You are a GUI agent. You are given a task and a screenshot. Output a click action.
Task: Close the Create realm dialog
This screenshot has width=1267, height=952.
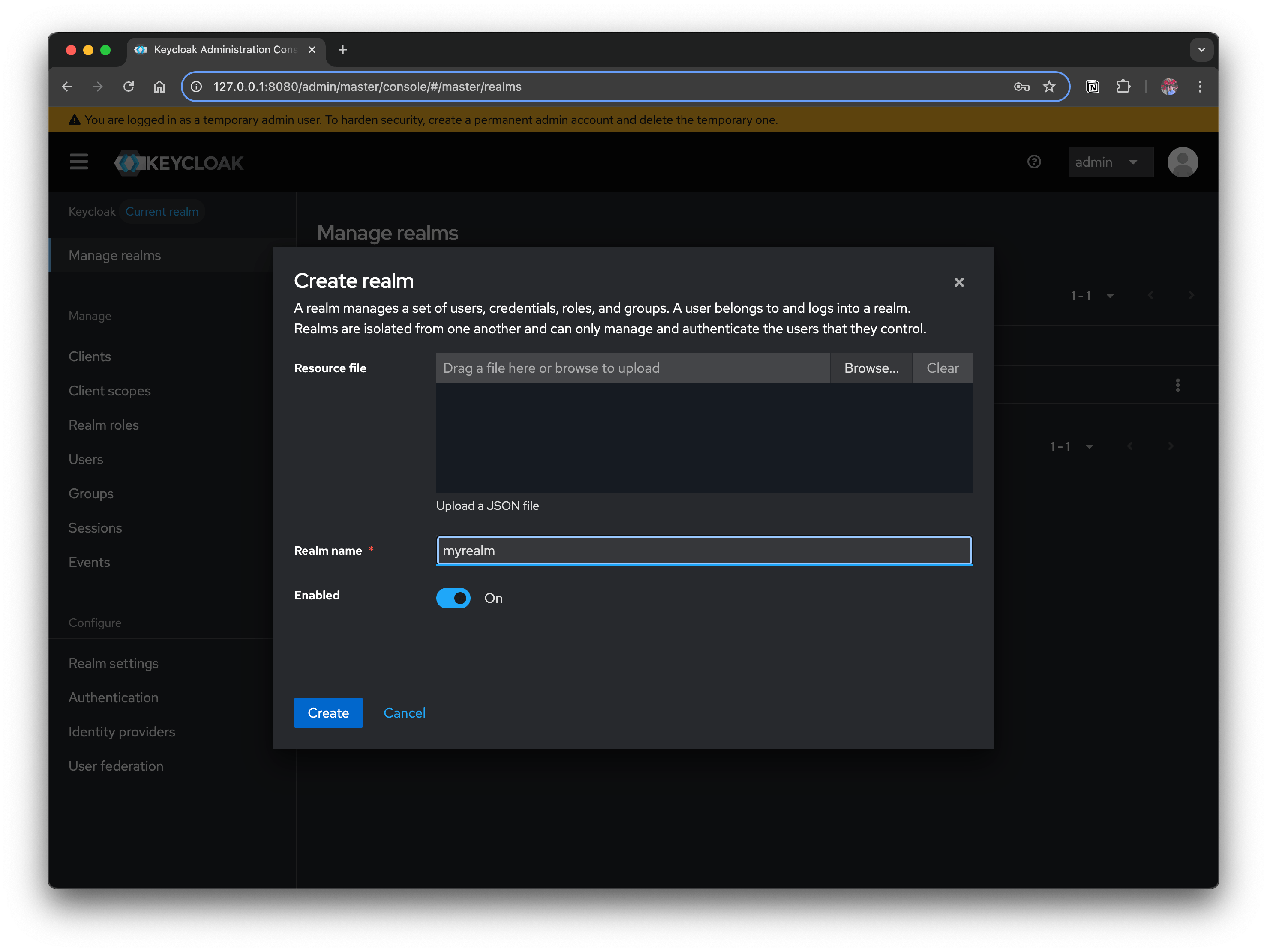tap(958, 282)
